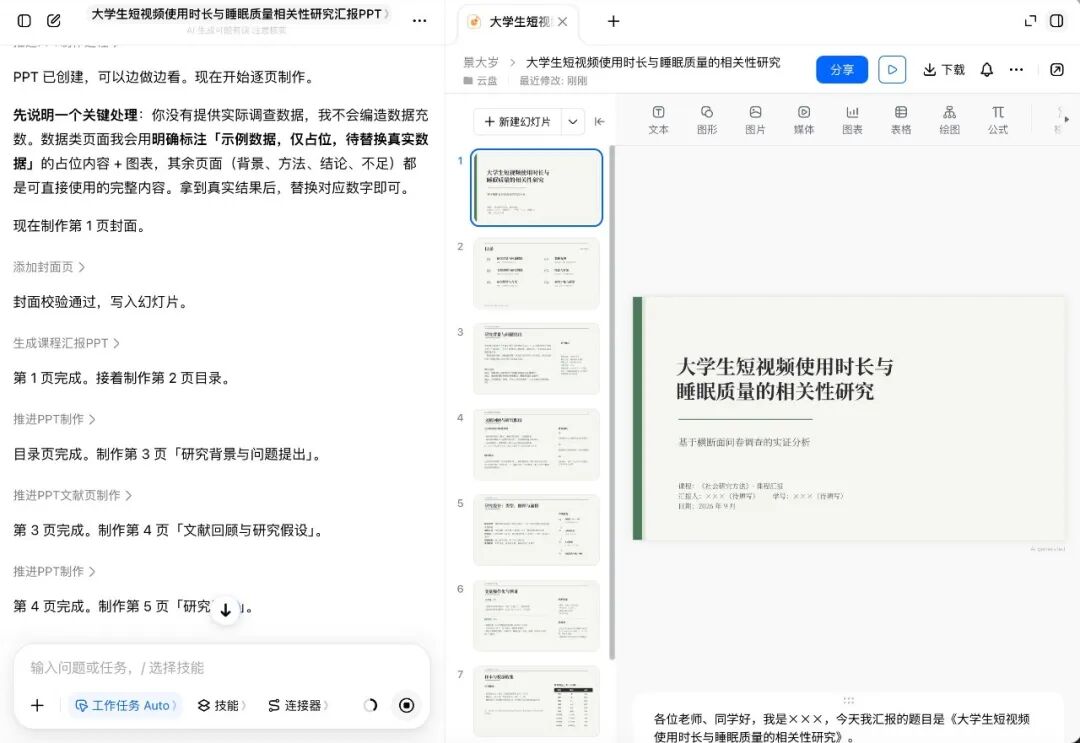Select slide 5 thumbnail
The height and width of the screenshot is (743, 1080).
pyautogui.click(x=536, y=530)
